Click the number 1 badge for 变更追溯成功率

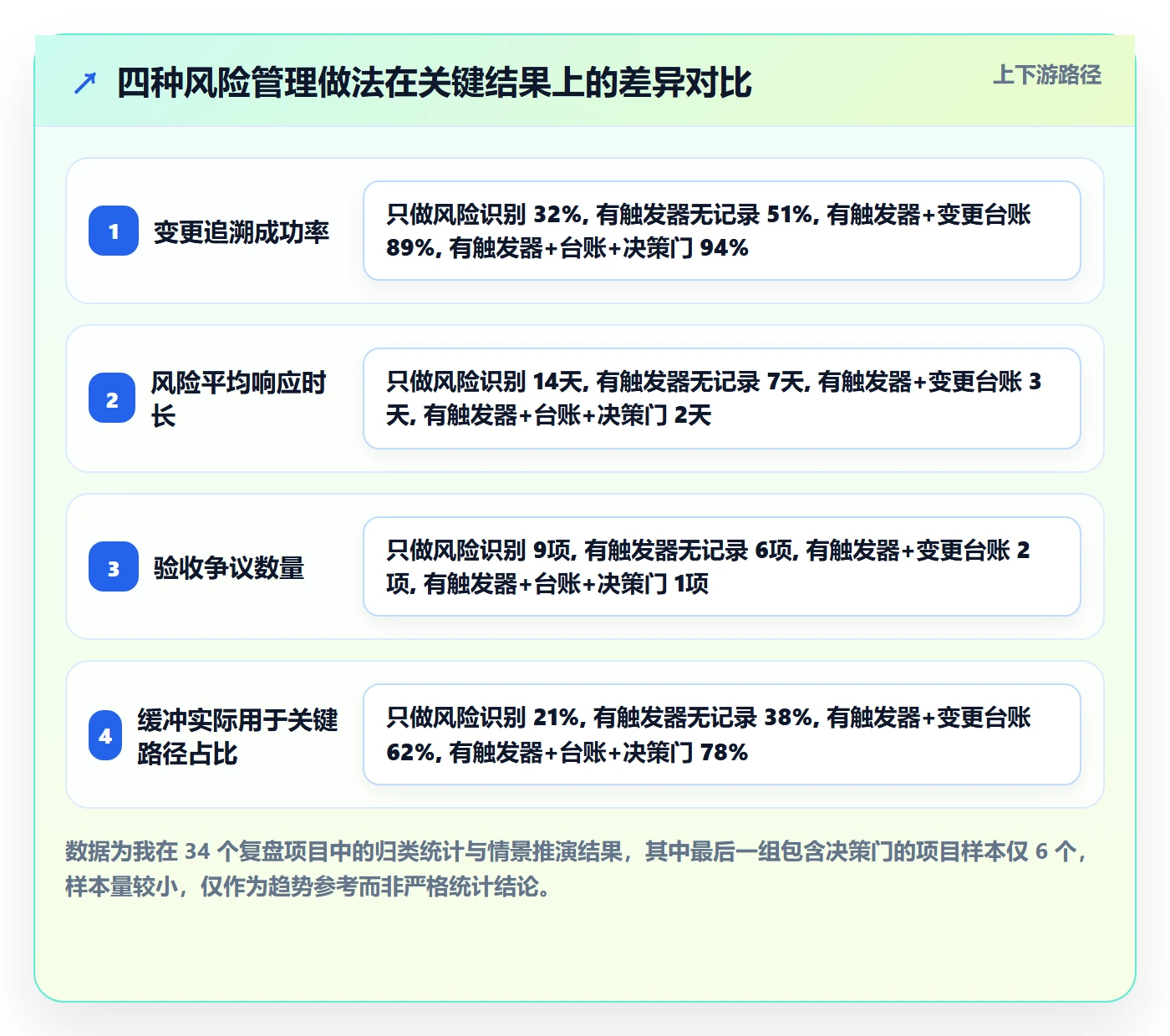pos(114,231)
